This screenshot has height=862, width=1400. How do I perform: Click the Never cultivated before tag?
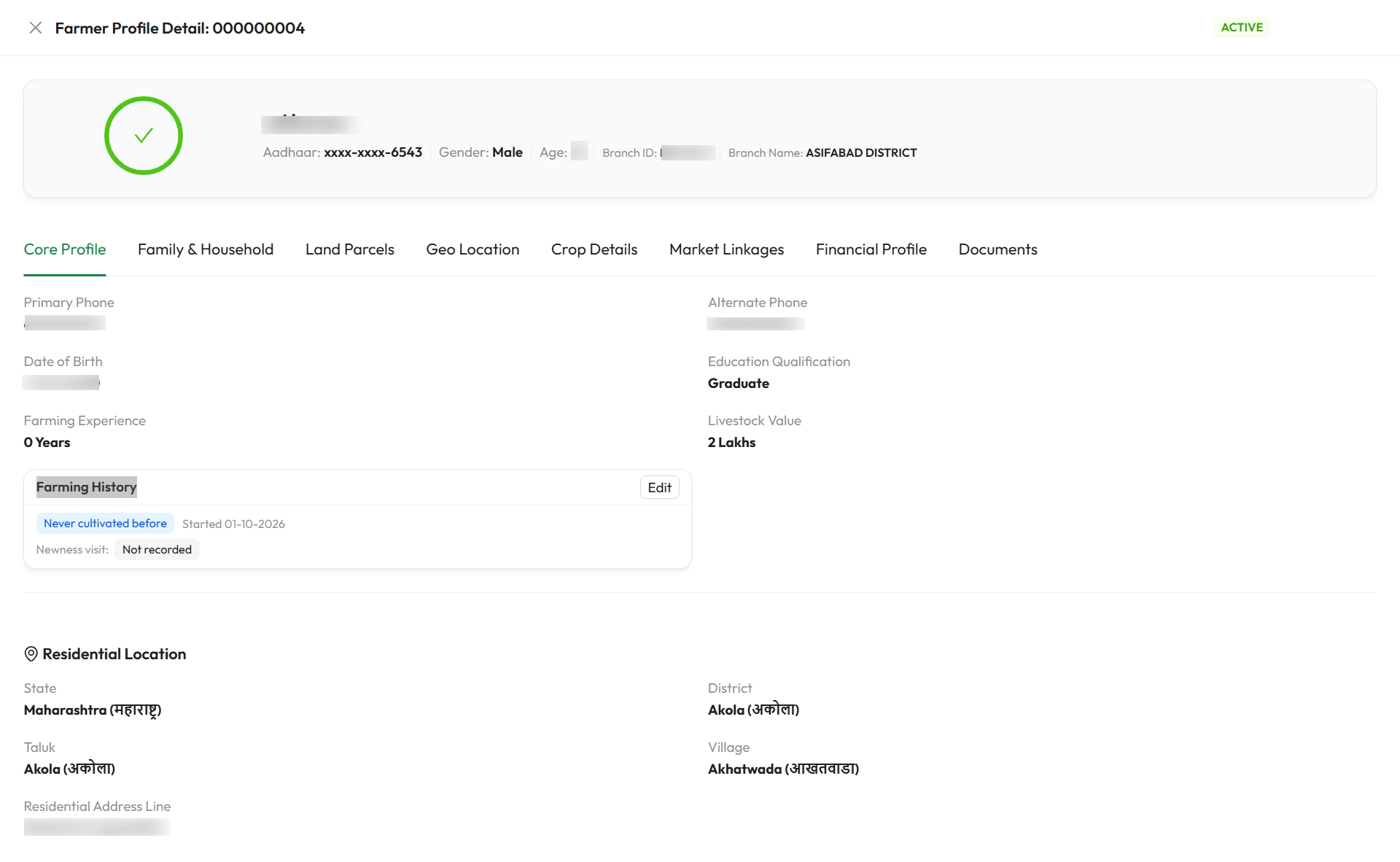click(105, 524)
